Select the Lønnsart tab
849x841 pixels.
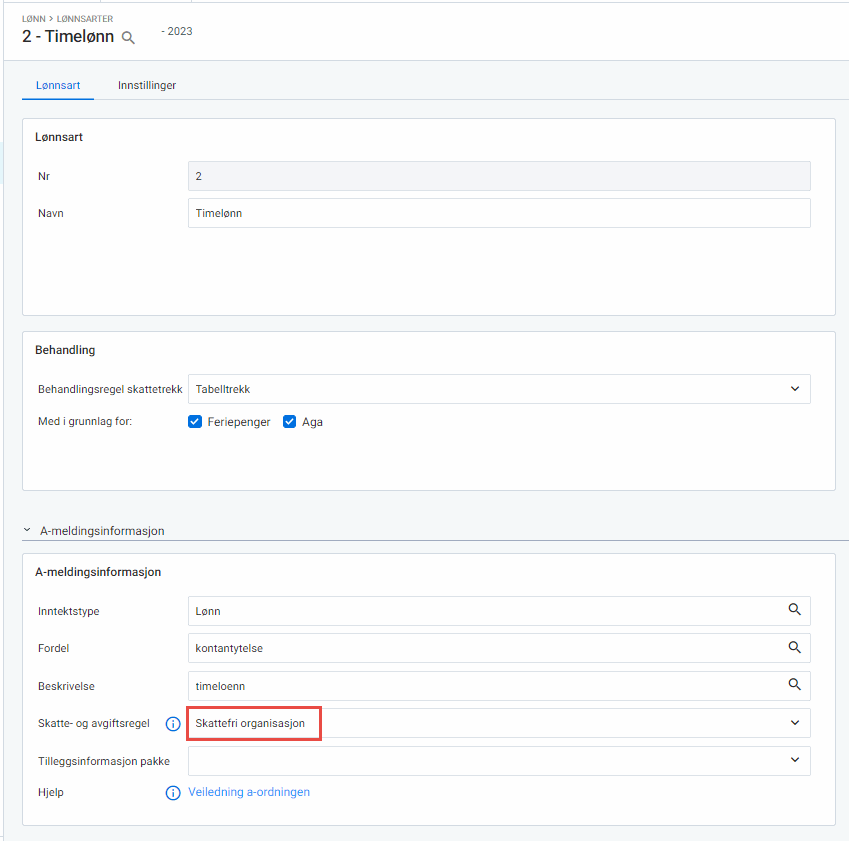coord(57,86)
